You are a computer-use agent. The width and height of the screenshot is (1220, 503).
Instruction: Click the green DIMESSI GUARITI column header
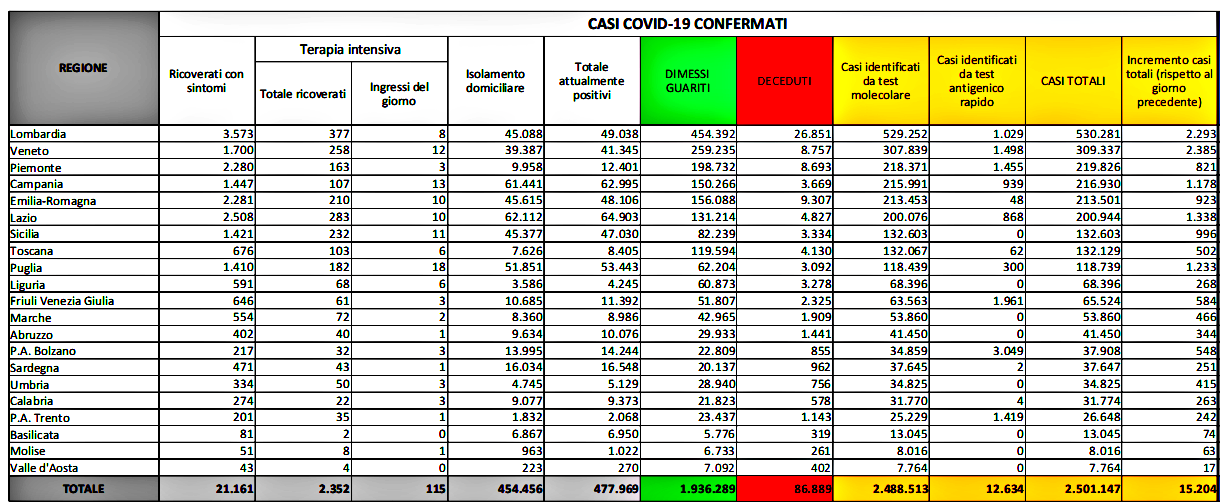point(688,81)
